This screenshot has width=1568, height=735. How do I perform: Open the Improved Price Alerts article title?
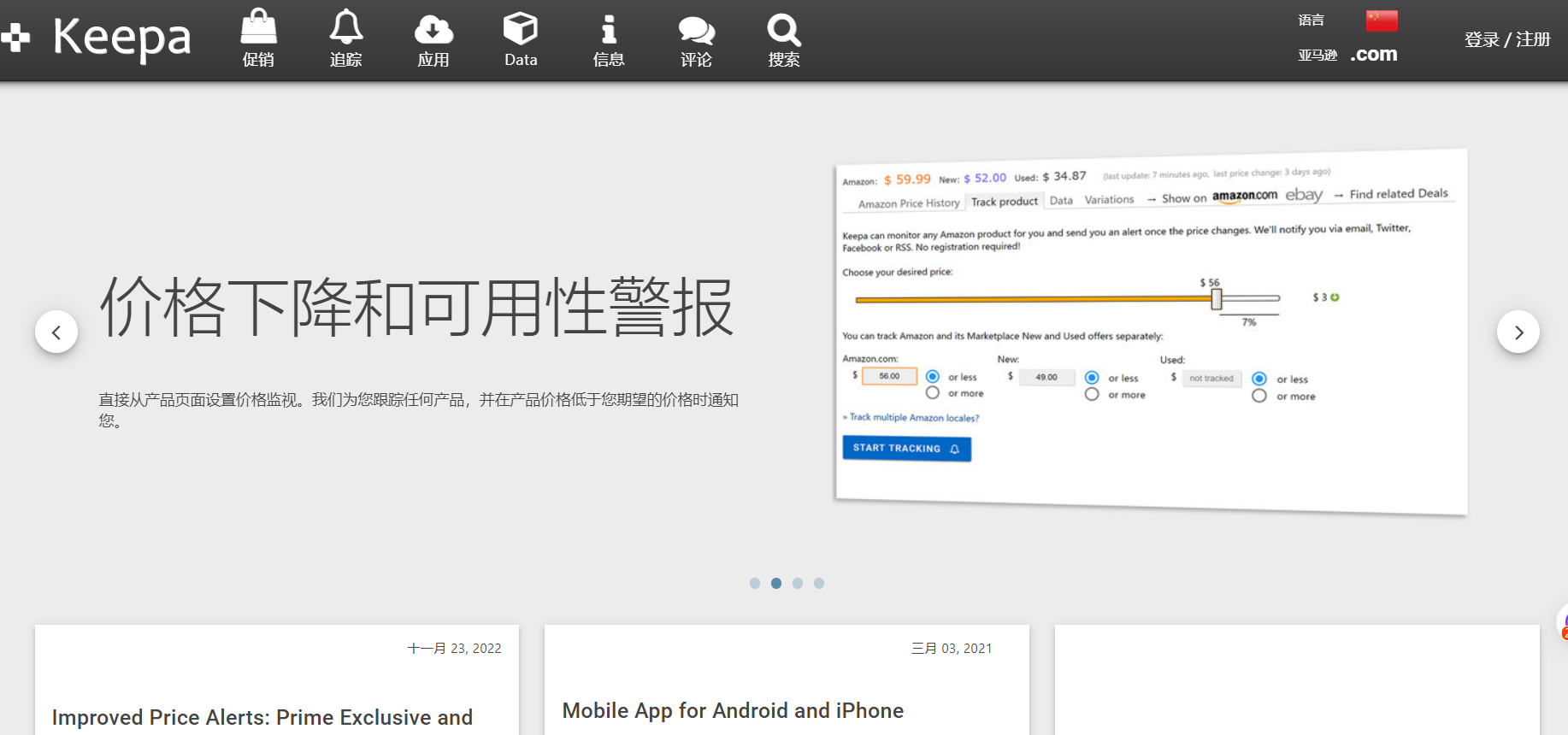point(262,717)
